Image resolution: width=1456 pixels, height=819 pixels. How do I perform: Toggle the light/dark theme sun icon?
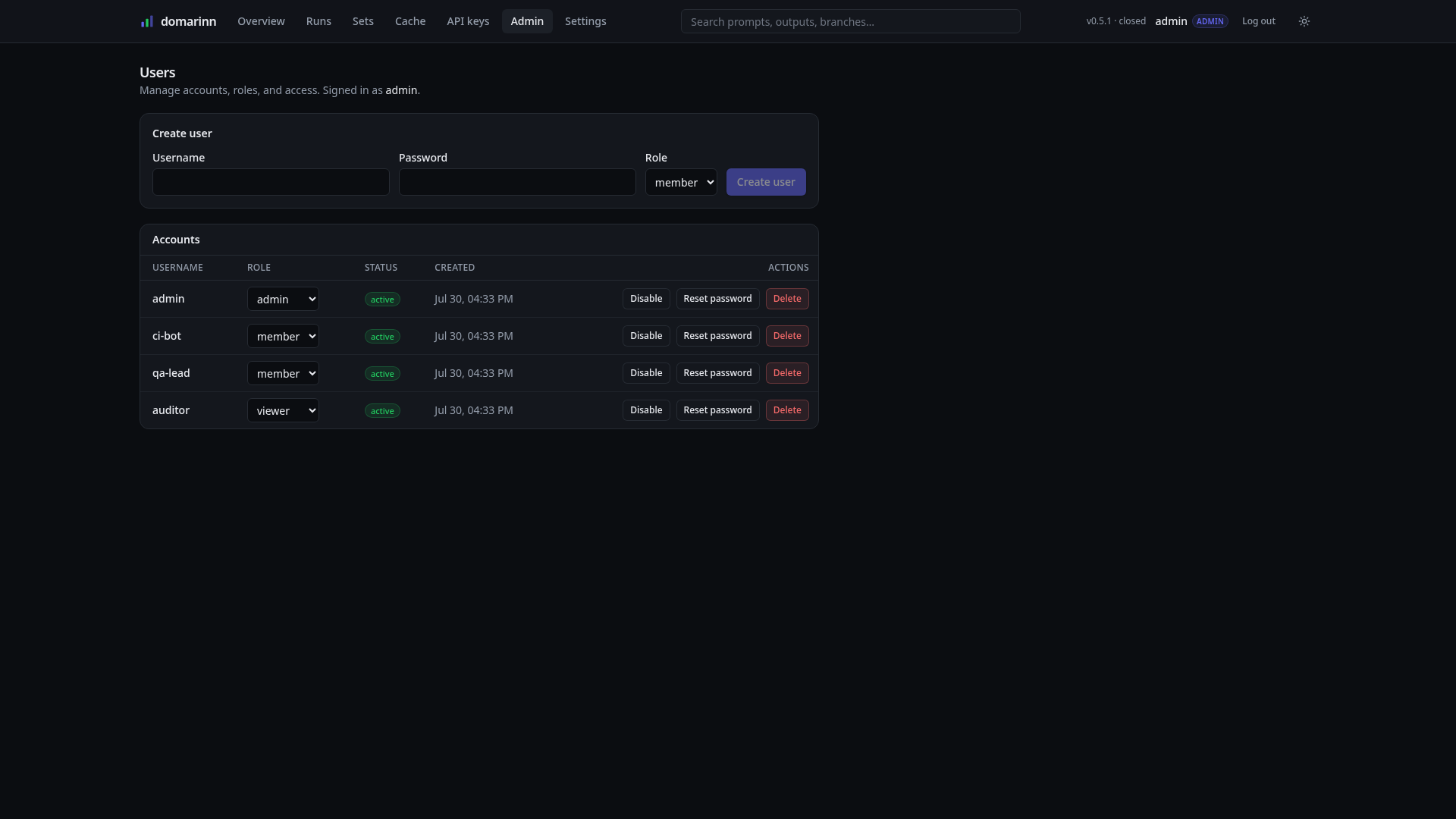point(1304,21)
